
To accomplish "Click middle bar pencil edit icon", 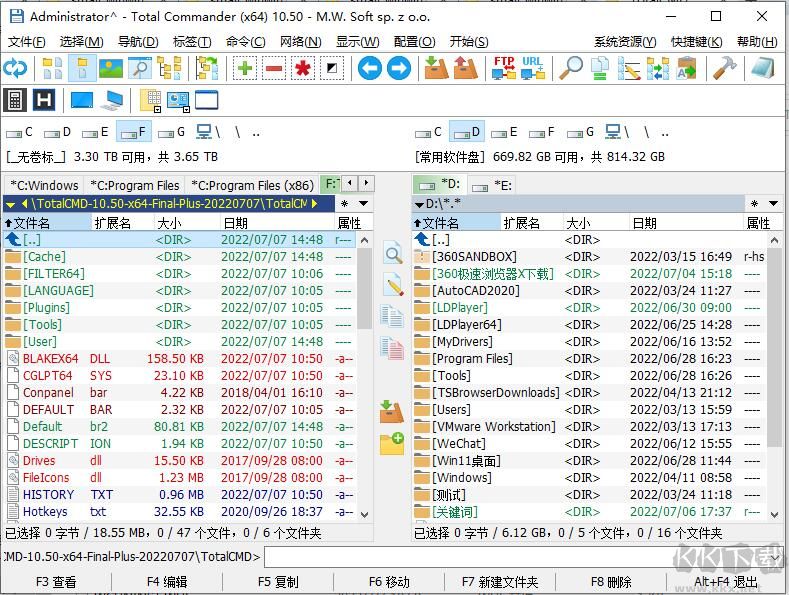I will click(x=392, y=284).
